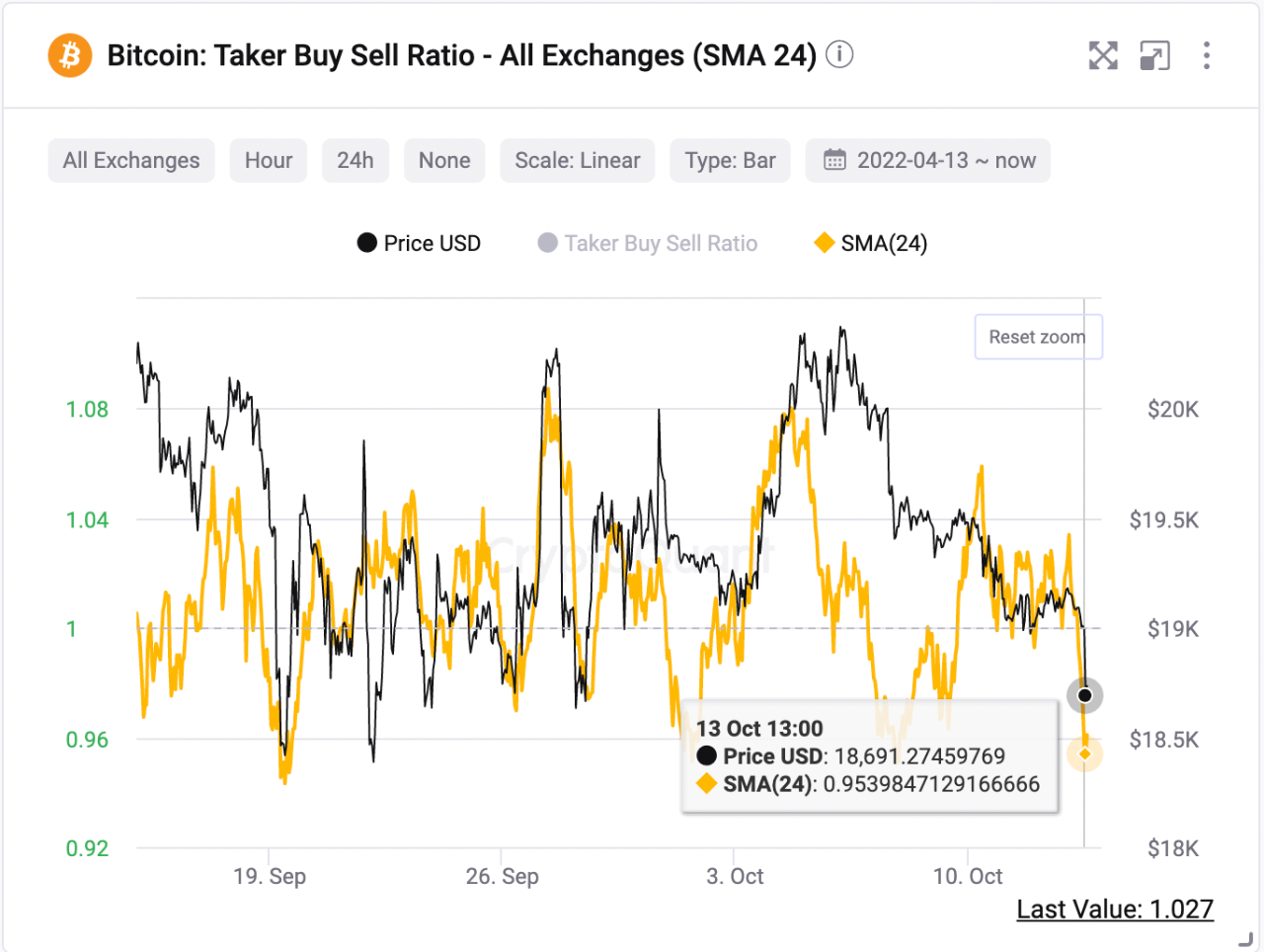The height and width of the screenshot is (952, 1264).
Task: Select the 24h window option
Action: click(355, 160)
